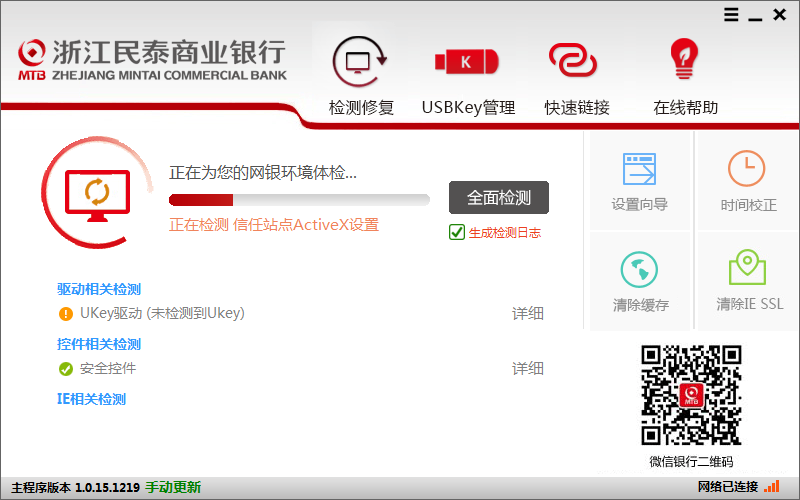Click 清除缓存 clear cache icon
This screenshot has width=800, height=500.
(x=640, y=282)
